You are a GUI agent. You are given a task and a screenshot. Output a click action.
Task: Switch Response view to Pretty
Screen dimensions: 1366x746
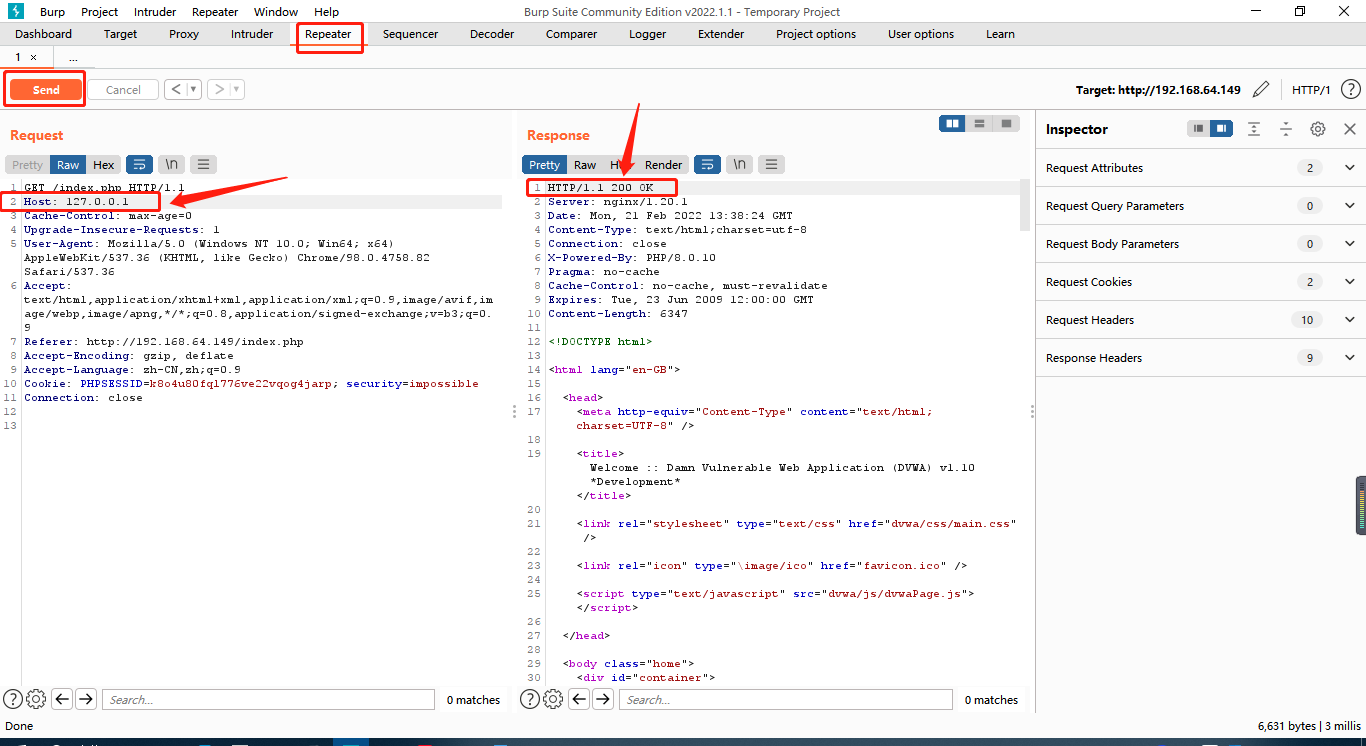(x=545, y=165)
